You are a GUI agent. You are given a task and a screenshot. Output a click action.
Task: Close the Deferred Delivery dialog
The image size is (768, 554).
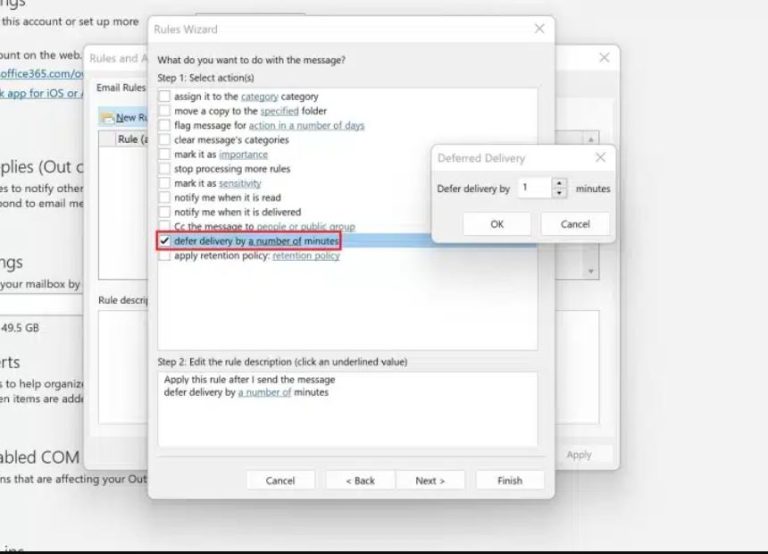600,158
